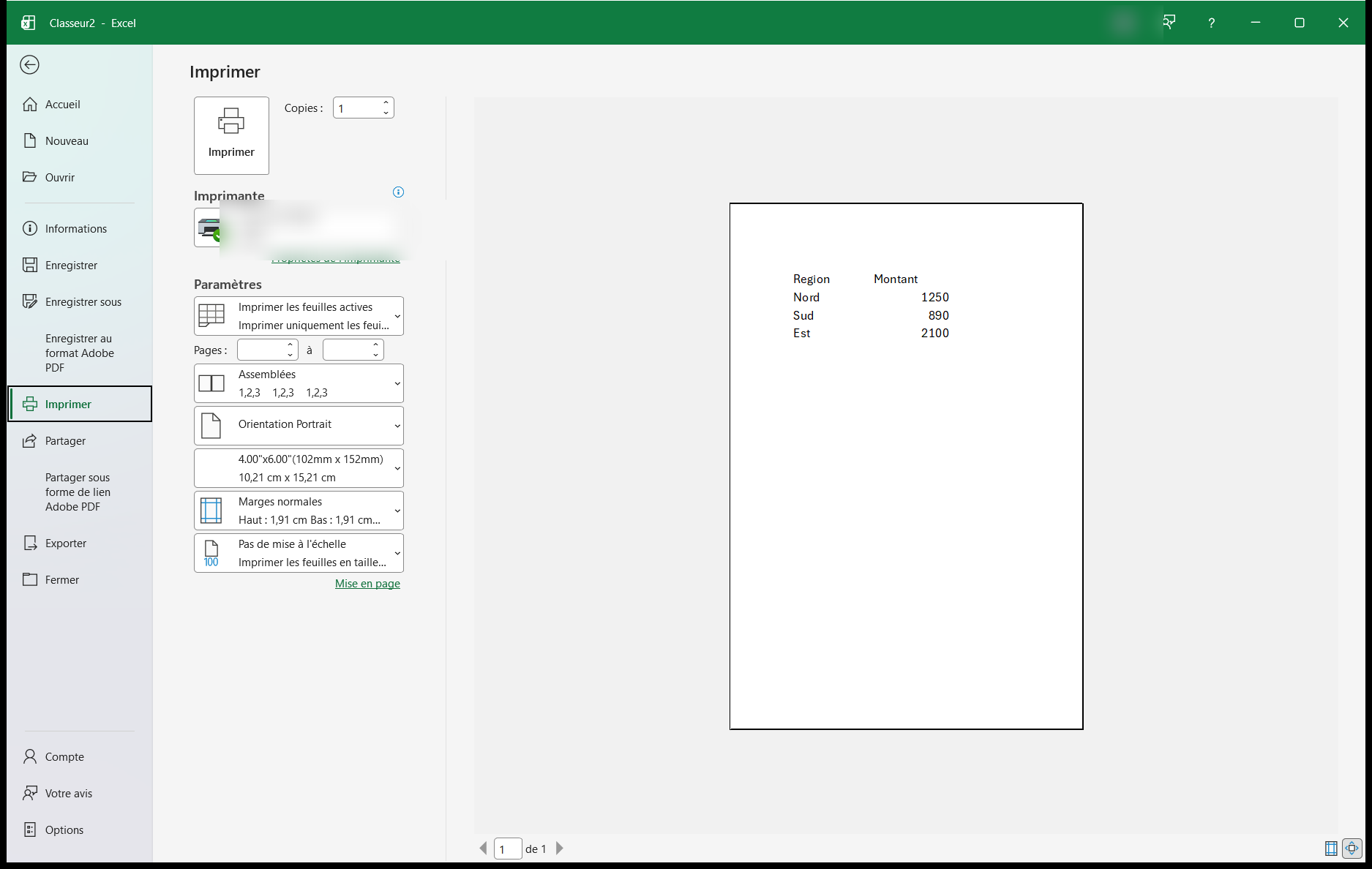Click Enregistrer in the sidebar
The height and width of the screenshot is (869, 1372).
click(x=80, y=266)
